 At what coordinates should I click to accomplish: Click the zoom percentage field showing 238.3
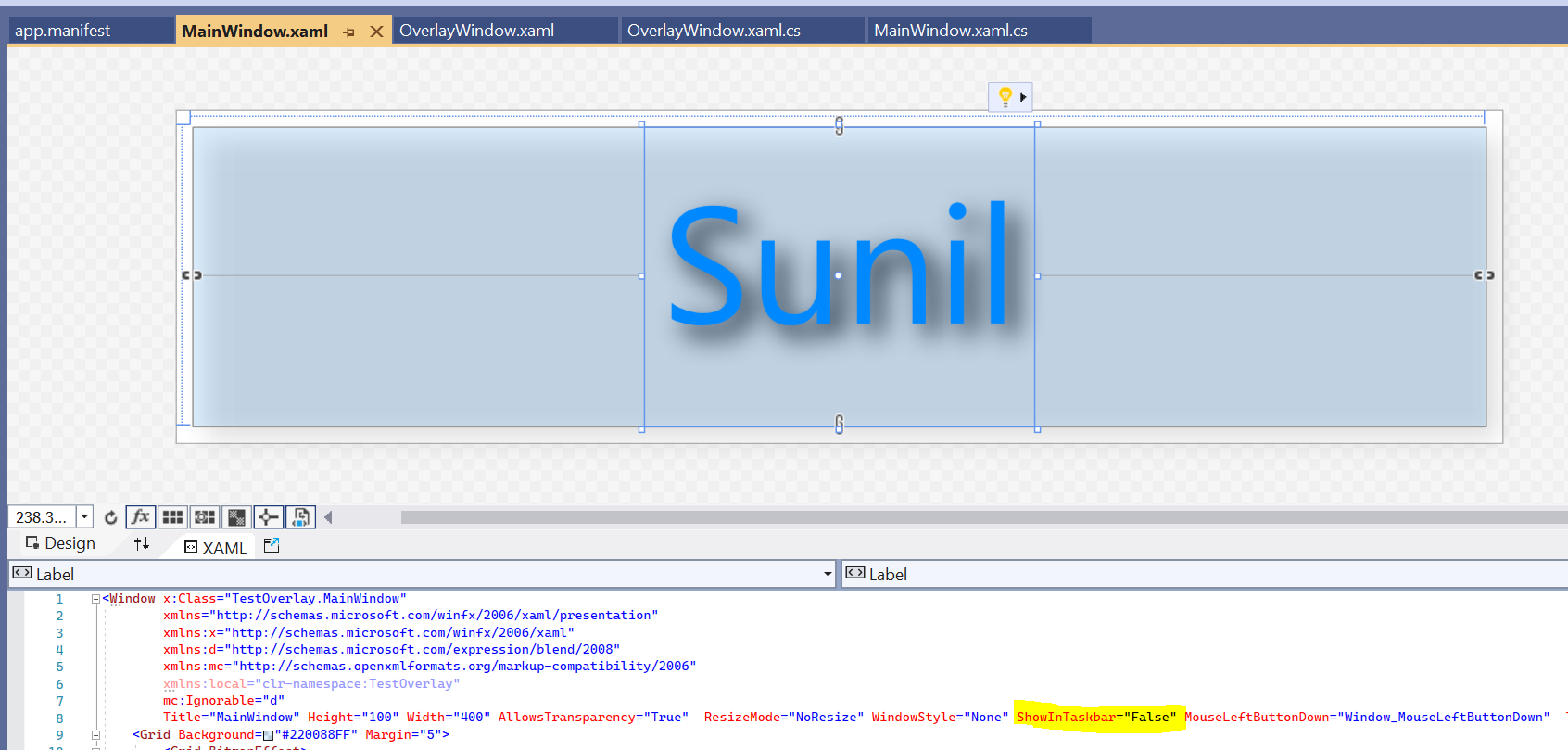tap(42, 517)
